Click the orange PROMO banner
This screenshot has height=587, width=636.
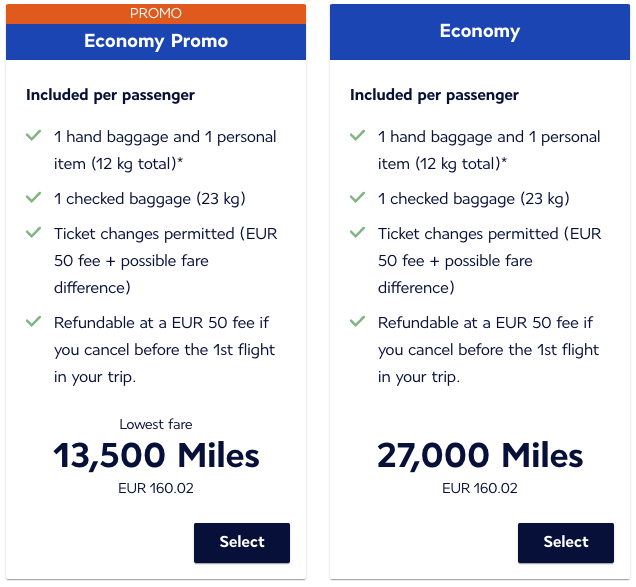pos(156,13)
